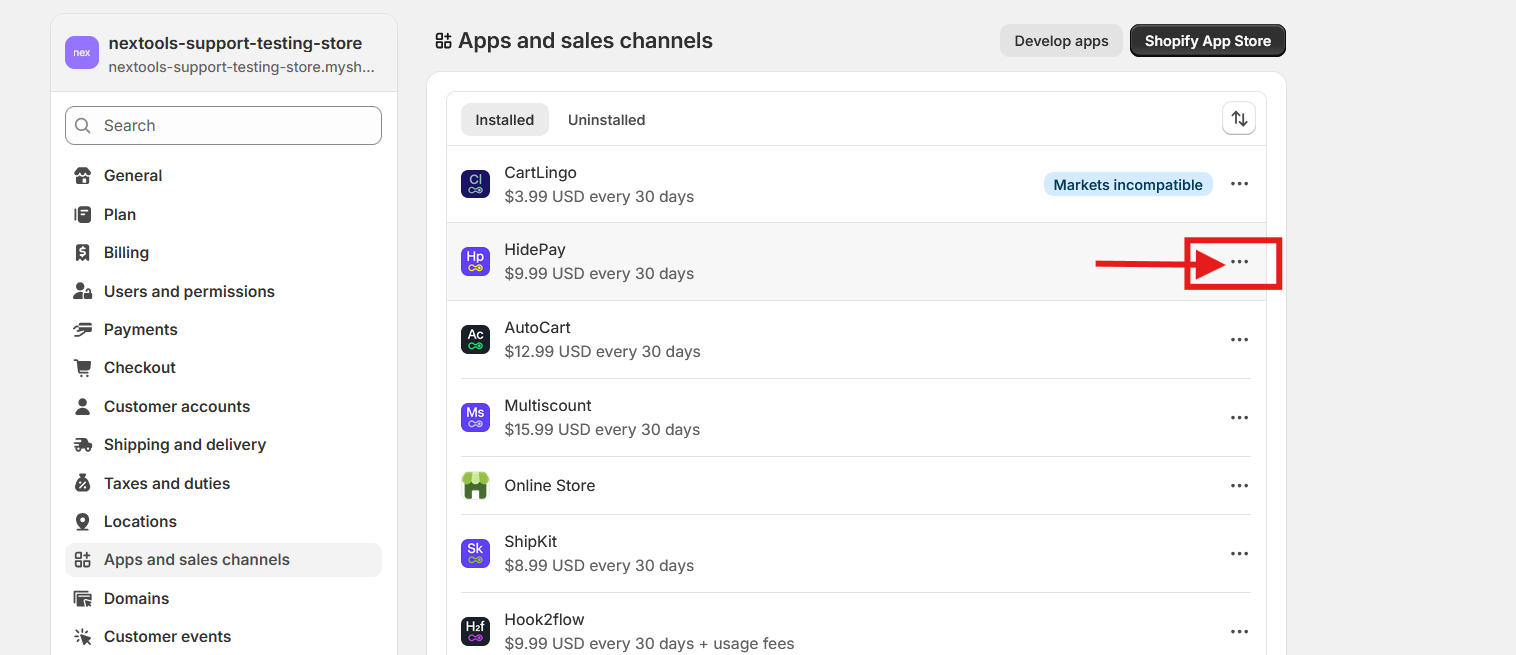Select the Installed tab
This screenshot has width=1516, height=655.
click(504, 120)
